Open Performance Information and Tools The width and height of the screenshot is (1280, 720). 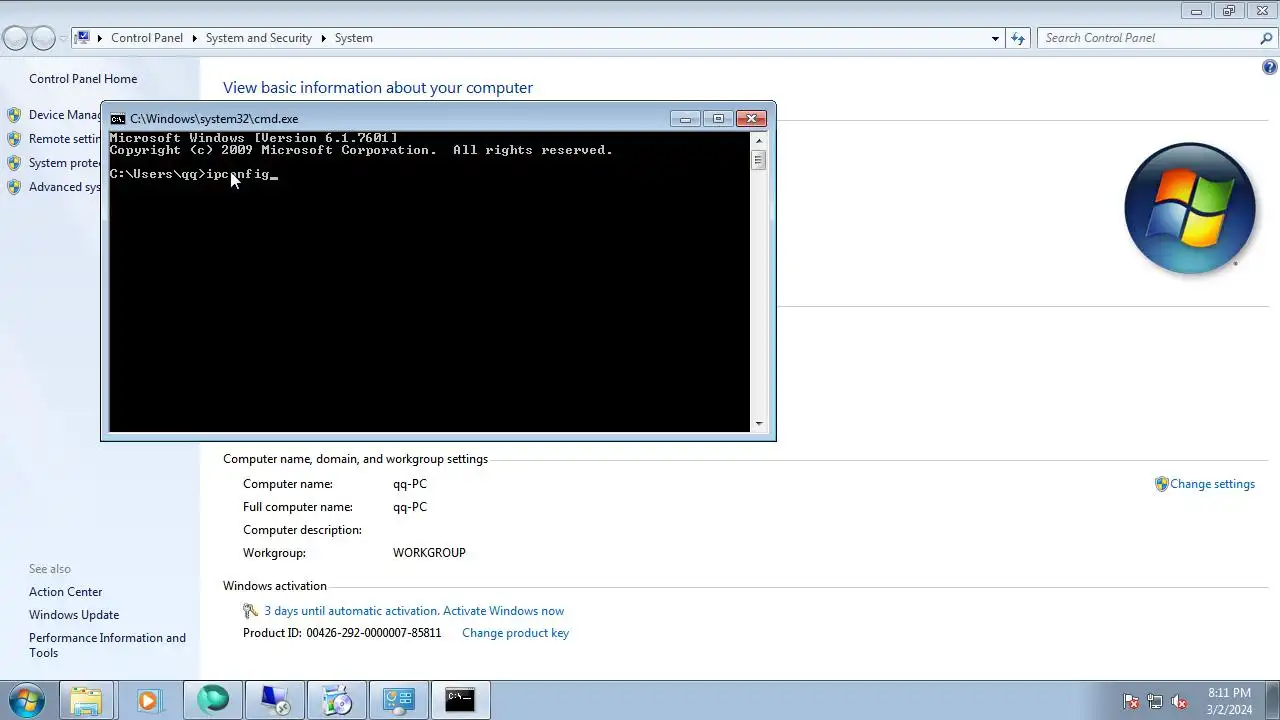point(107,645)
